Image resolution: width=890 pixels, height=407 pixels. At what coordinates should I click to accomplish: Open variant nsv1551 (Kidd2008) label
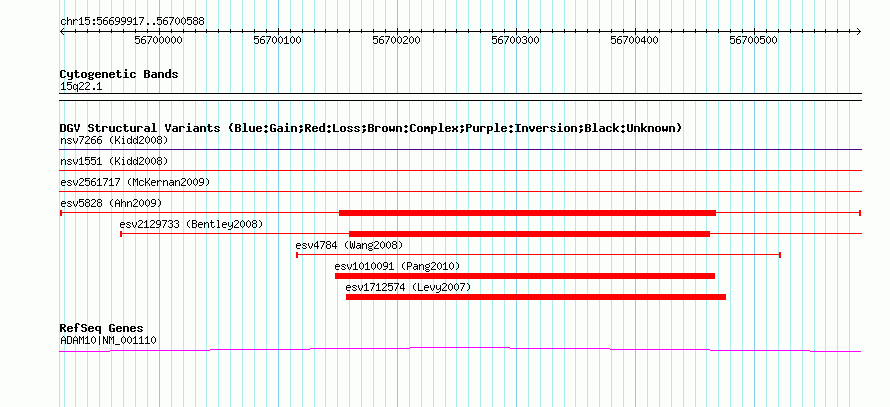coord(114,161)
